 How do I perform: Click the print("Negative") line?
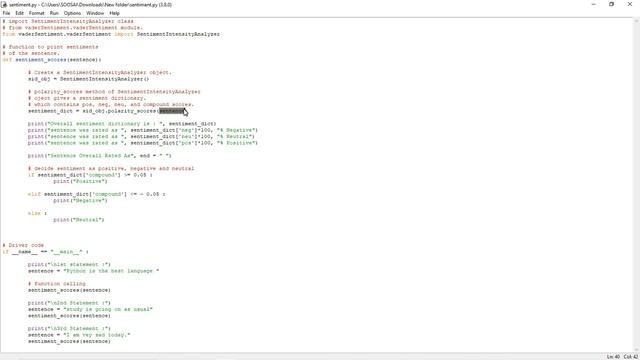click(x=80, y=201)
